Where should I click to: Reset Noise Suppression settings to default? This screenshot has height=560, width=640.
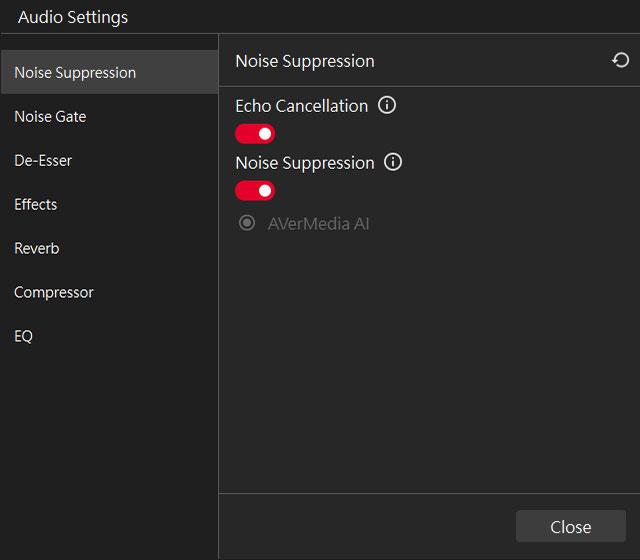(x=621, y=61)
